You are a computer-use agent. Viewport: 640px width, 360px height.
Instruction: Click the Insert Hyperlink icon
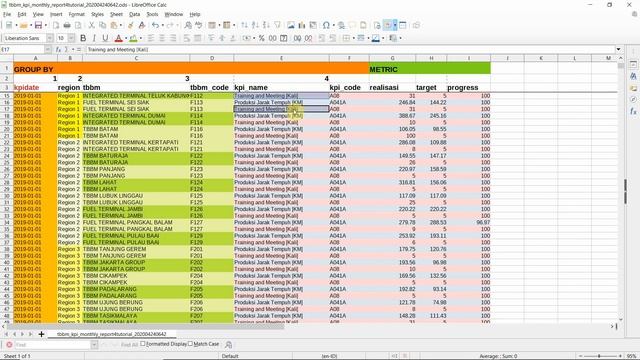[x=341, y=25]
